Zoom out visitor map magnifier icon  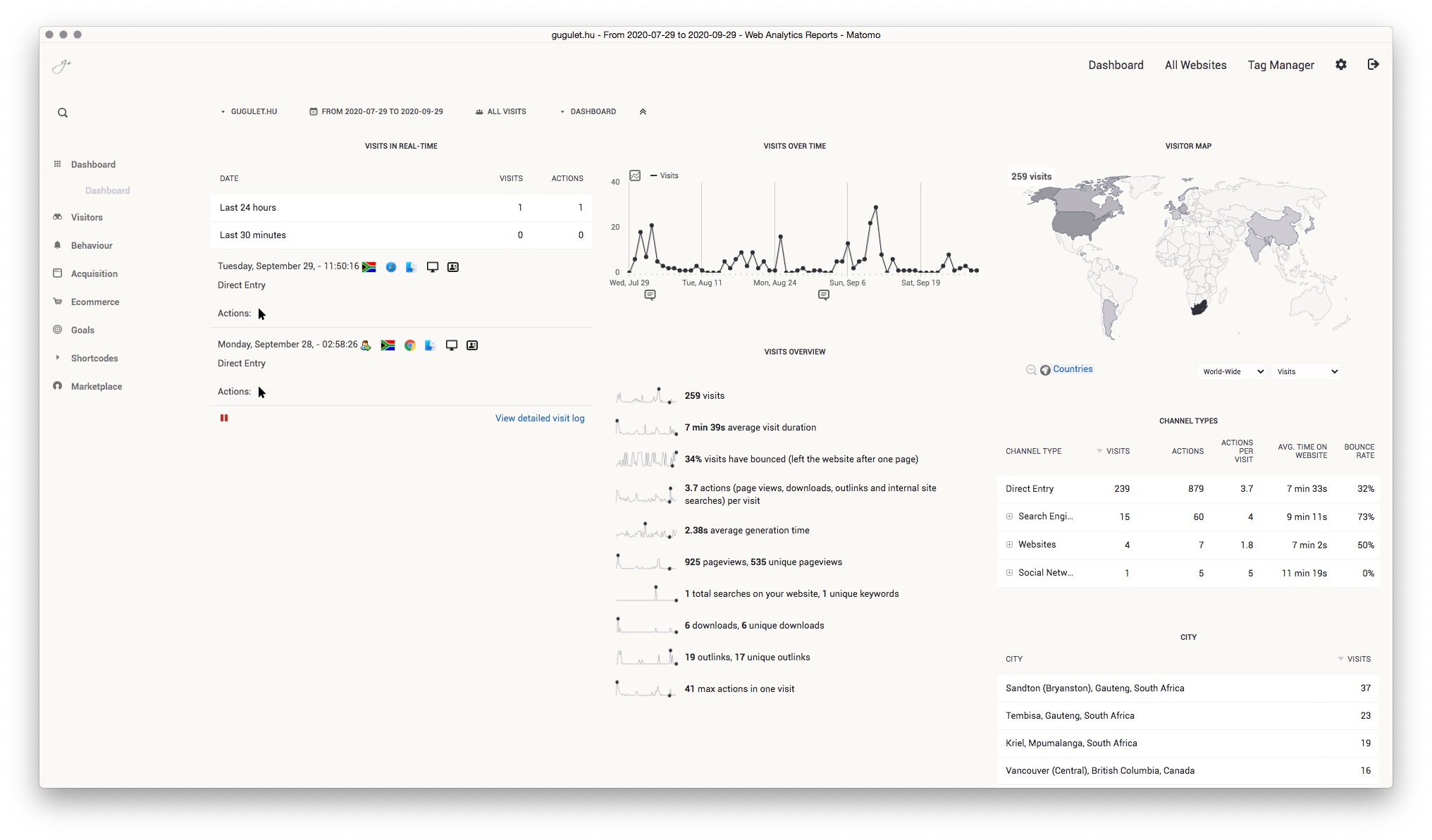point(1031,370)
